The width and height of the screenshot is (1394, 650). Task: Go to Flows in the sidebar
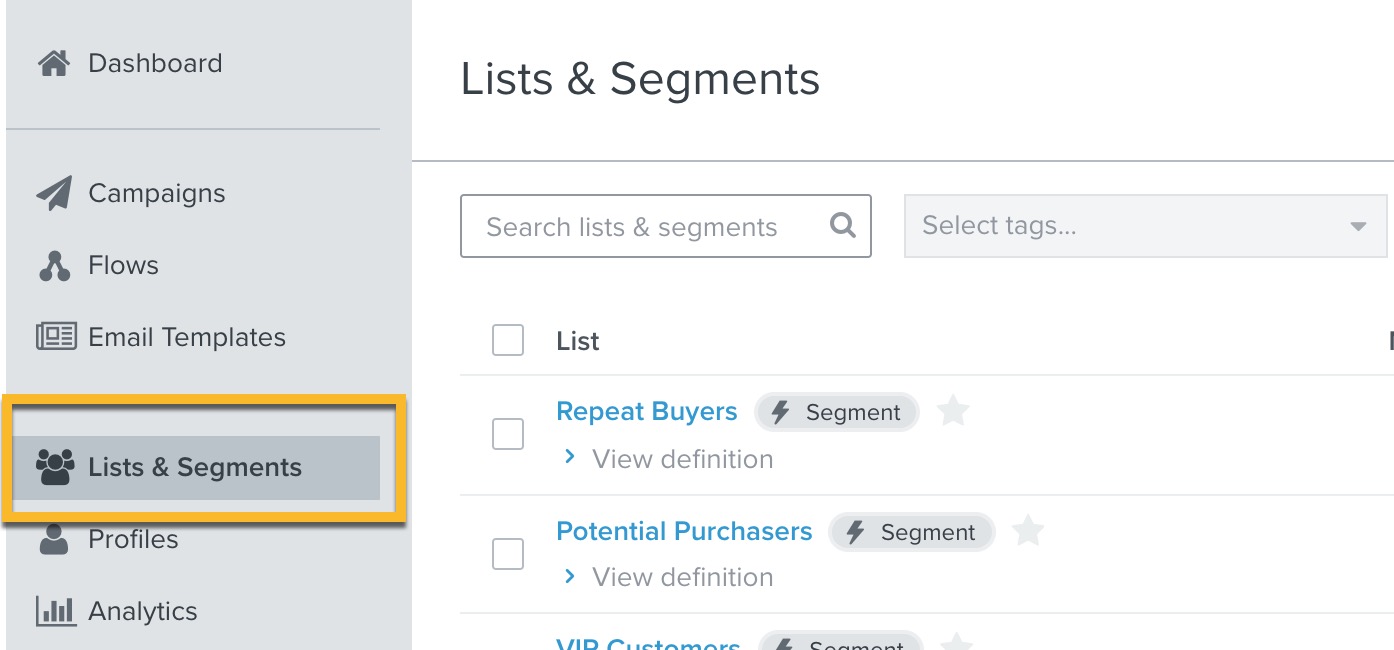[123, 266]
